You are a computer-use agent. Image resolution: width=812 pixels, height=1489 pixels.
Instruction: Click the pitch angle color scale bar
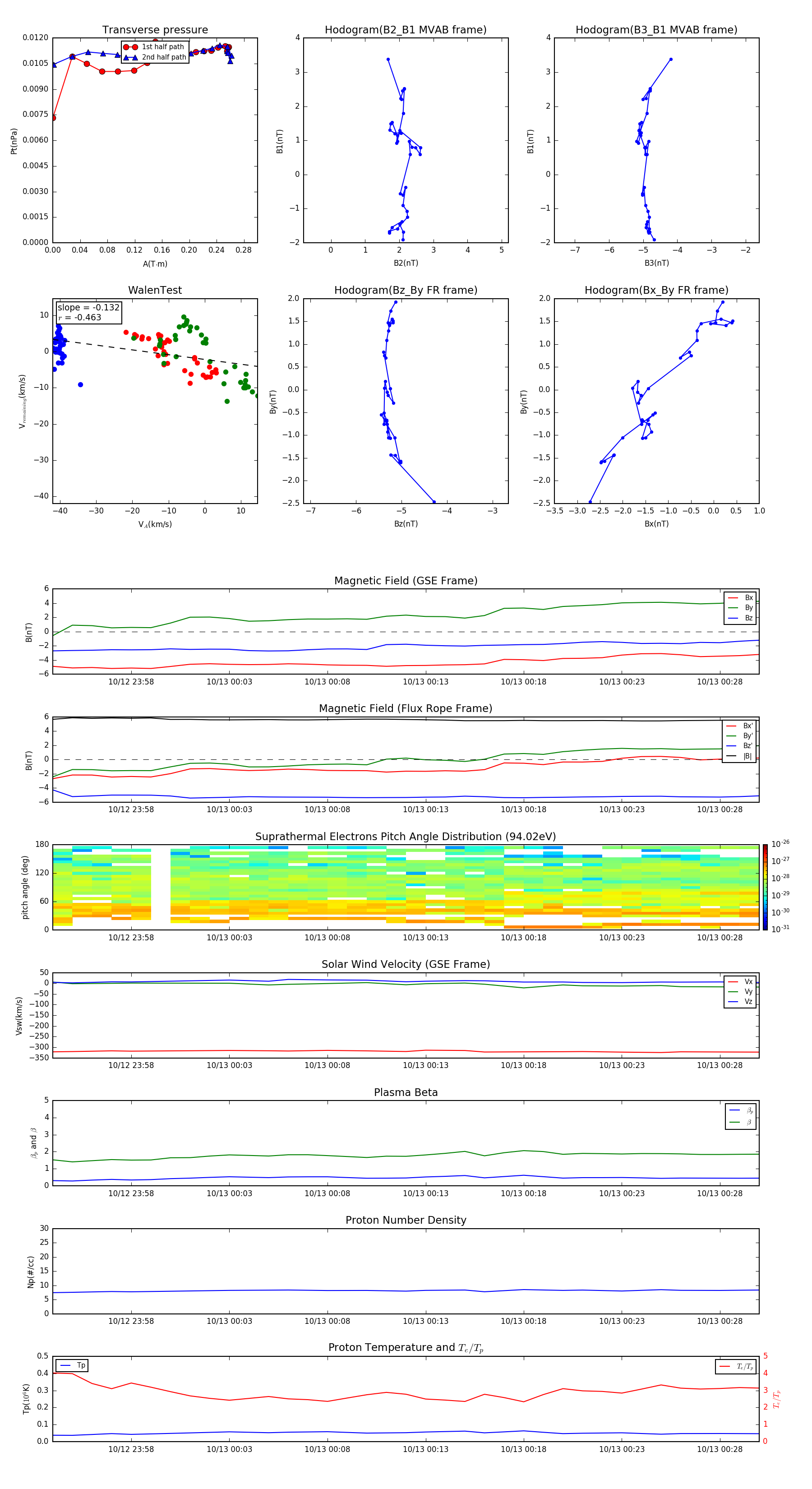(765, 887)
